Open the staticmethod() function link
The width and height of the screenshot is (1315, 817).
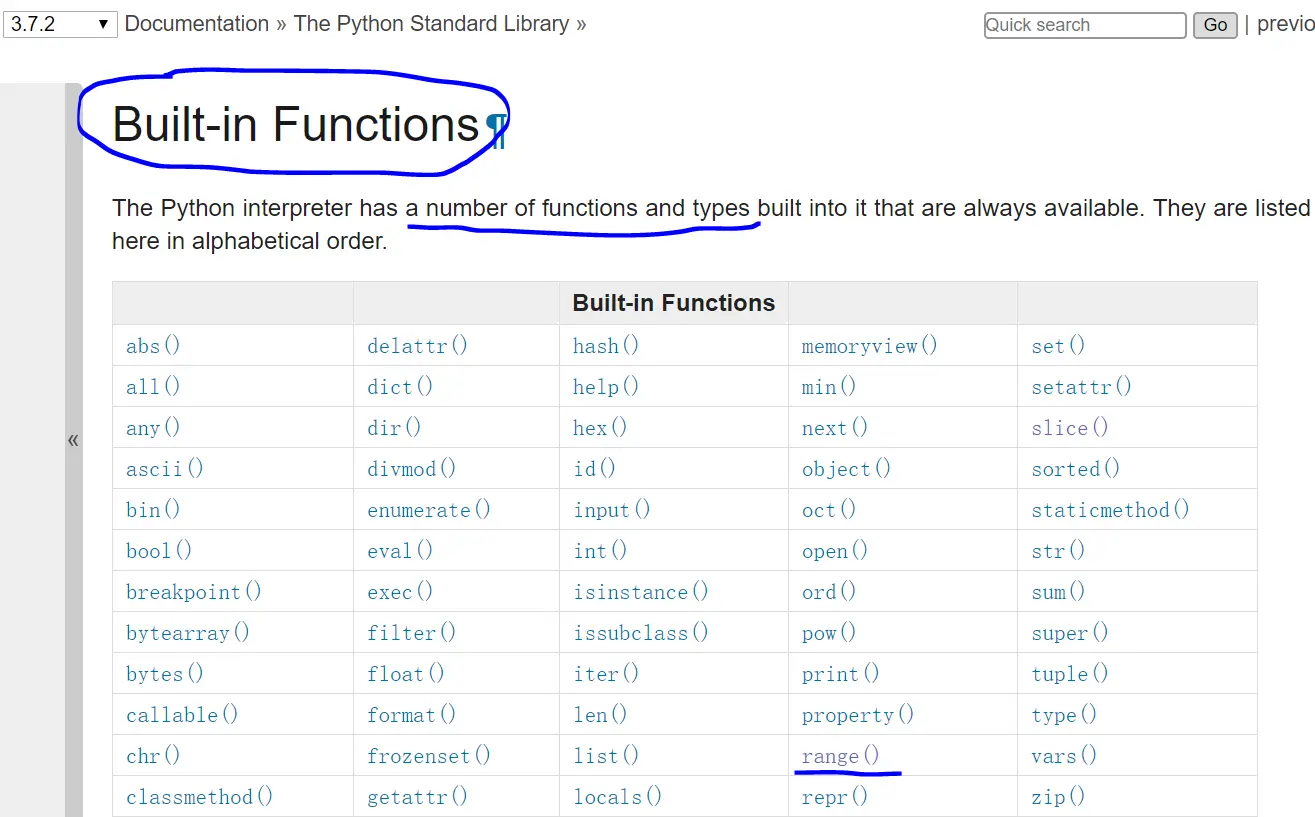pyautogui.click(x=1111, y=510)
